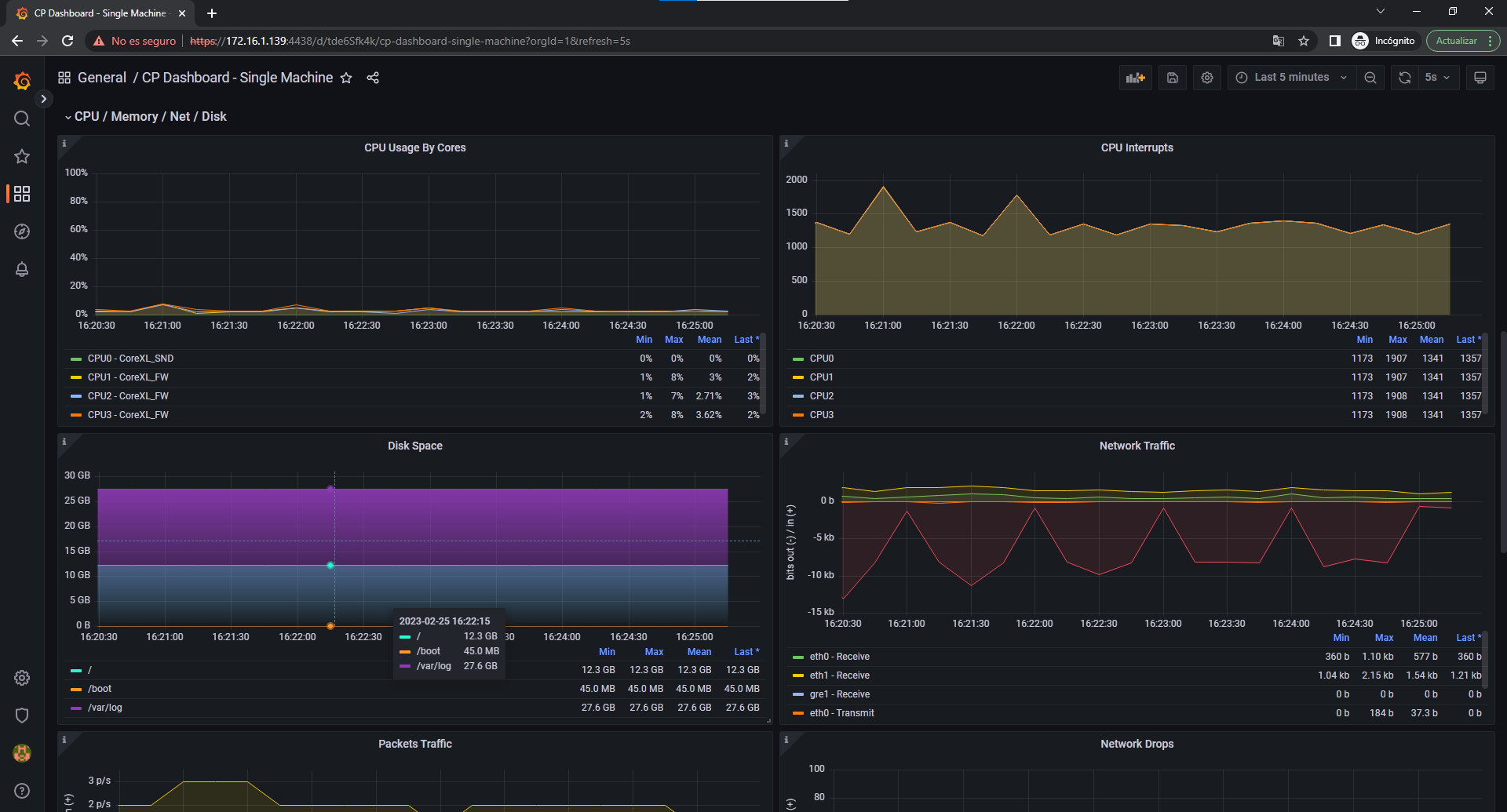The width and height of the screenshot is (1507, 812).
Task: Open the Explore compass icon
Action: (22, 231)
